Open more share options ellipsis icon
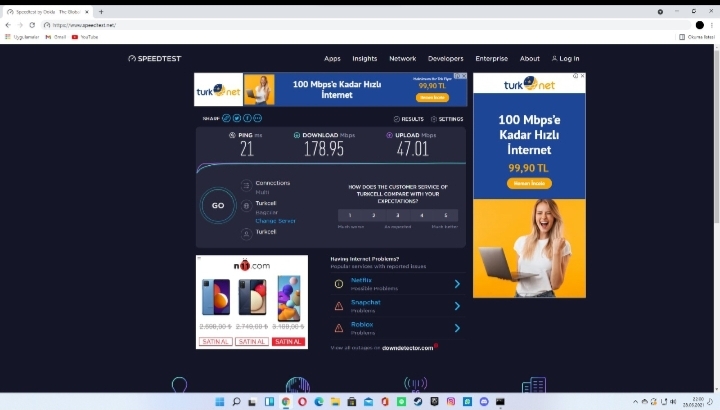 click(258, 118)
